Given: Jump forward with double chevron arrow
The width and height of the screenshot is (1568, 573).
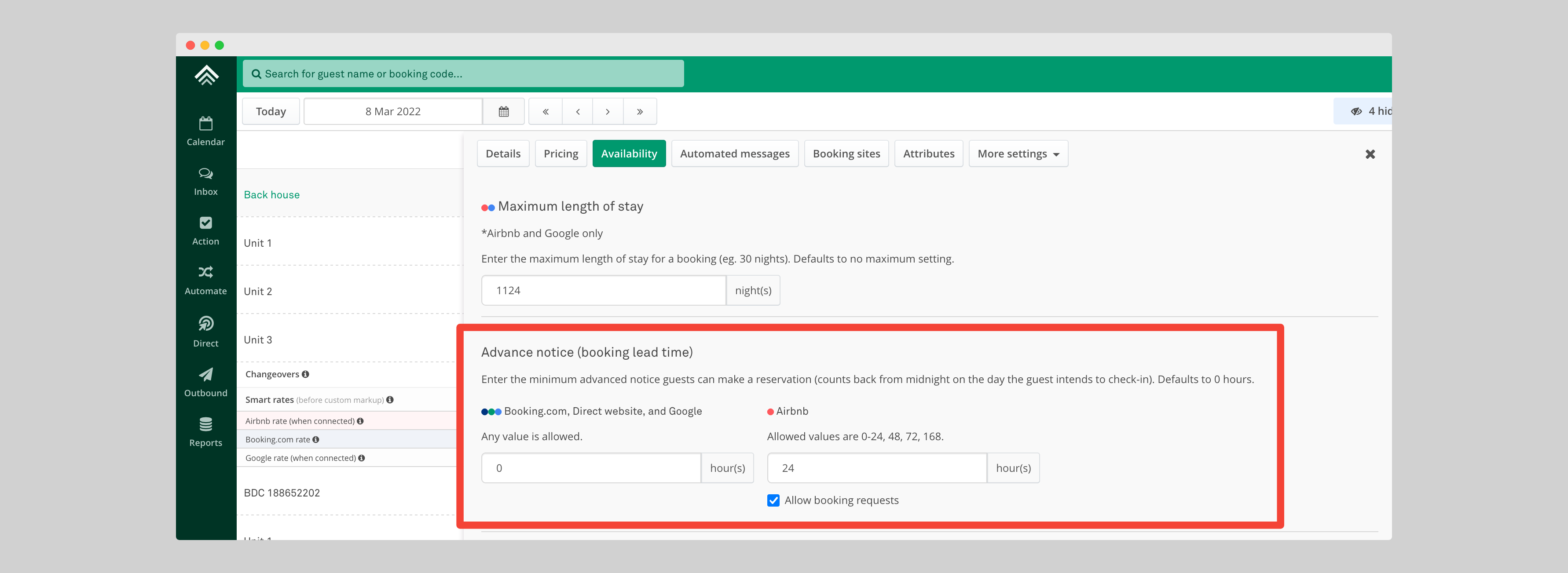Looking at the screenshot, I should coord(640,111).
